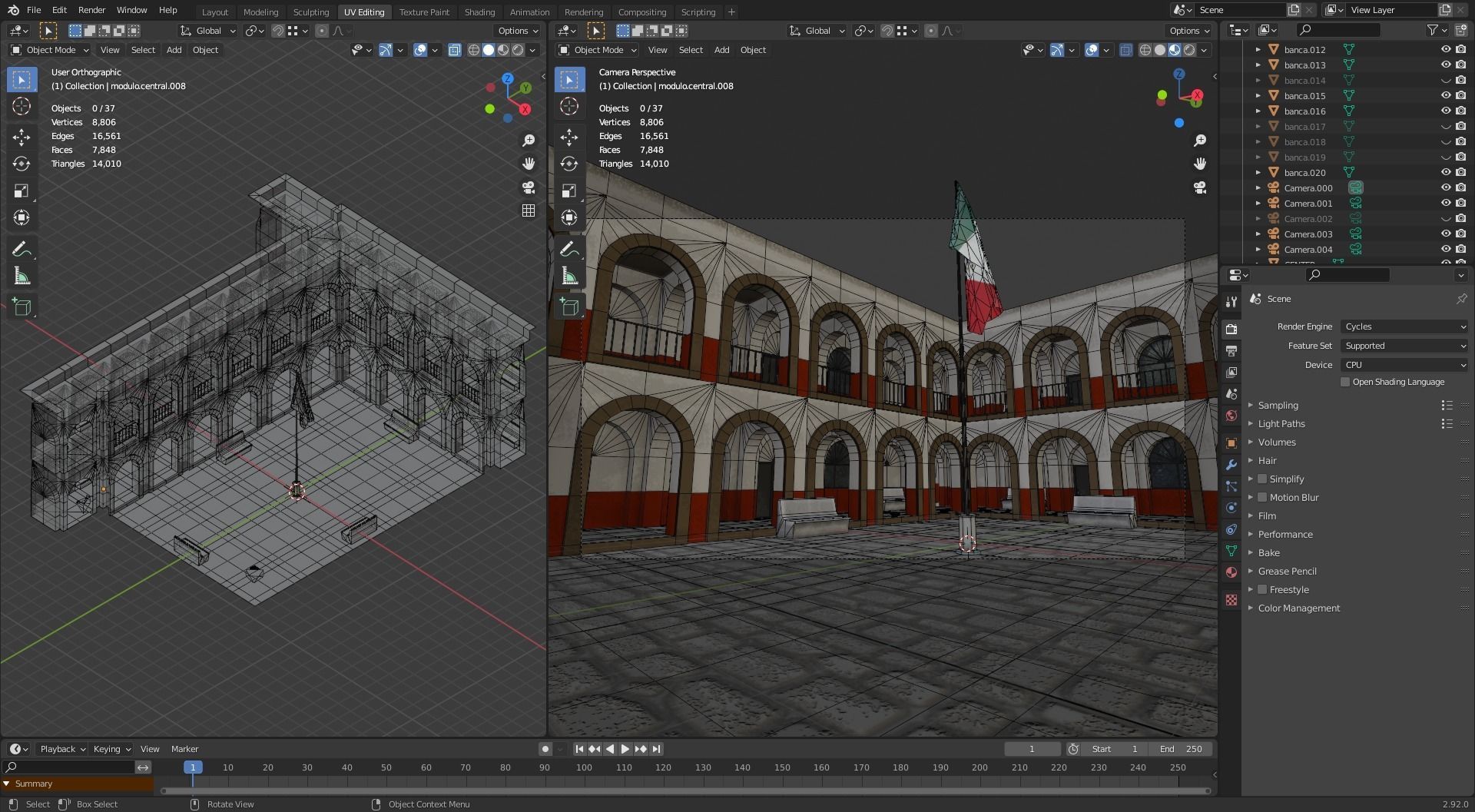Jump to the end frame
This screenshot has width=1475, height=812.
pyautogui.click(x=656, y=749)
